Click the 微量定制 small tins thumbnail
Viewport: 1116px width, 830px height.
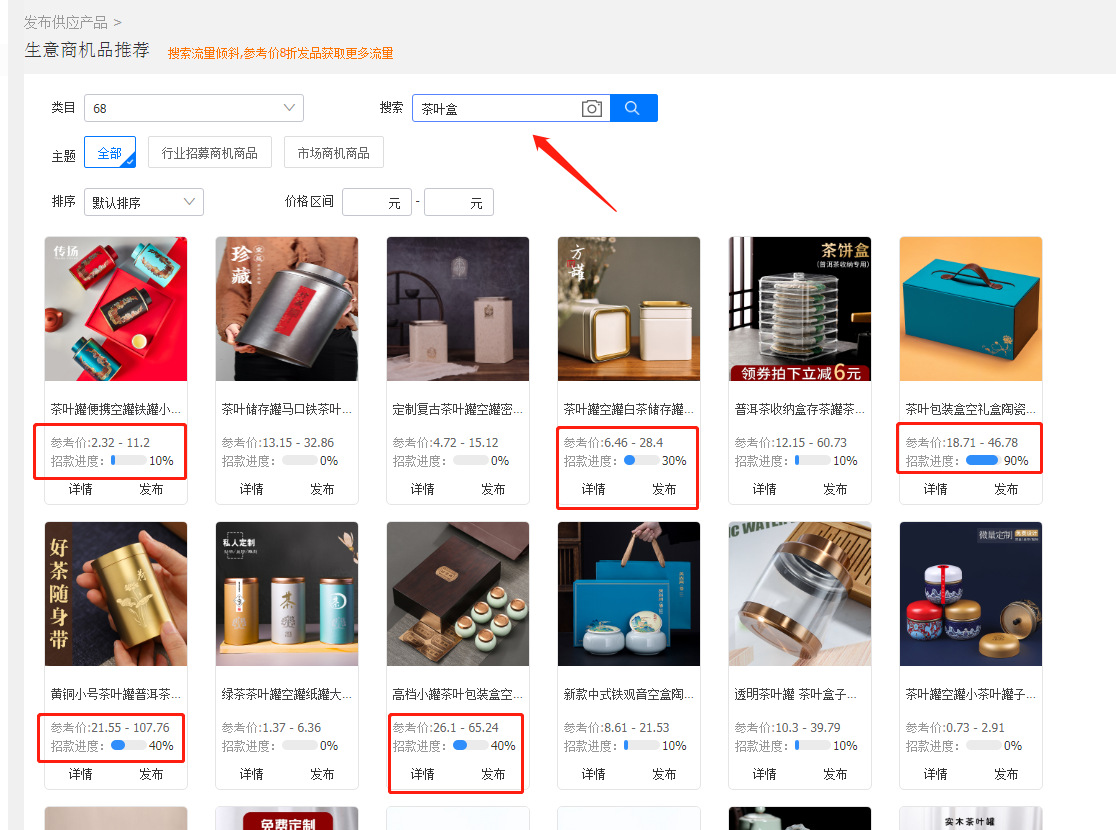971,594
